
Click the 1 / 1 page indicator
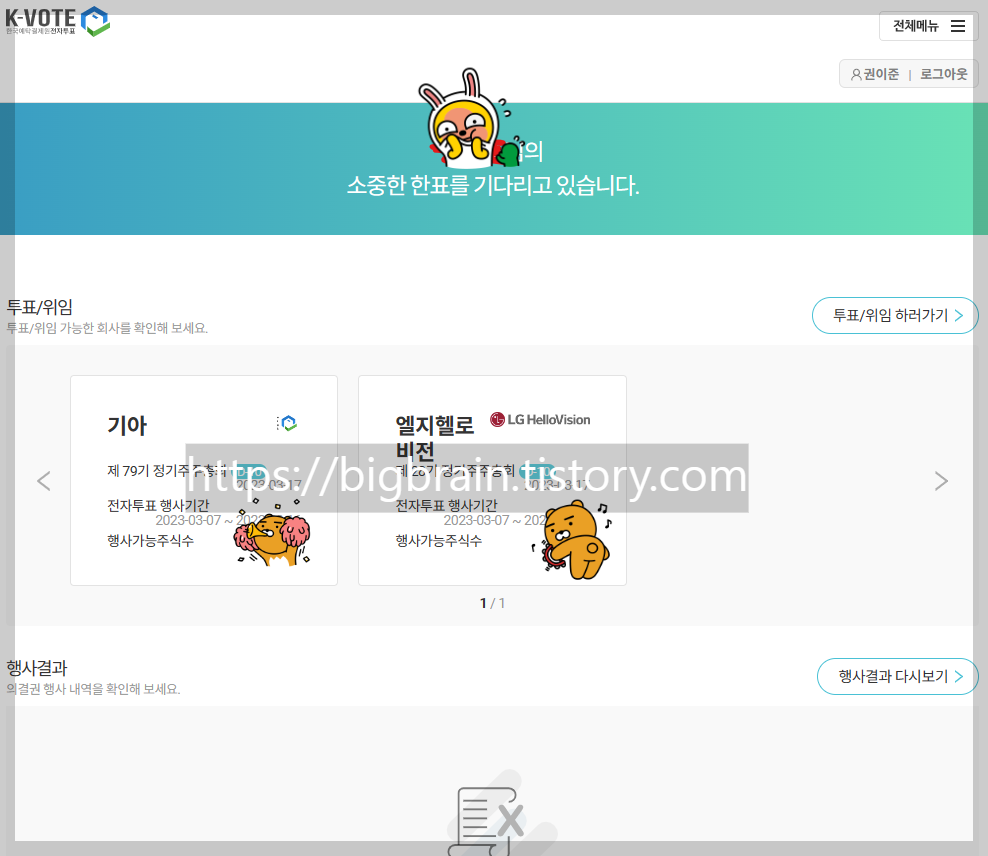click(493, 603)
